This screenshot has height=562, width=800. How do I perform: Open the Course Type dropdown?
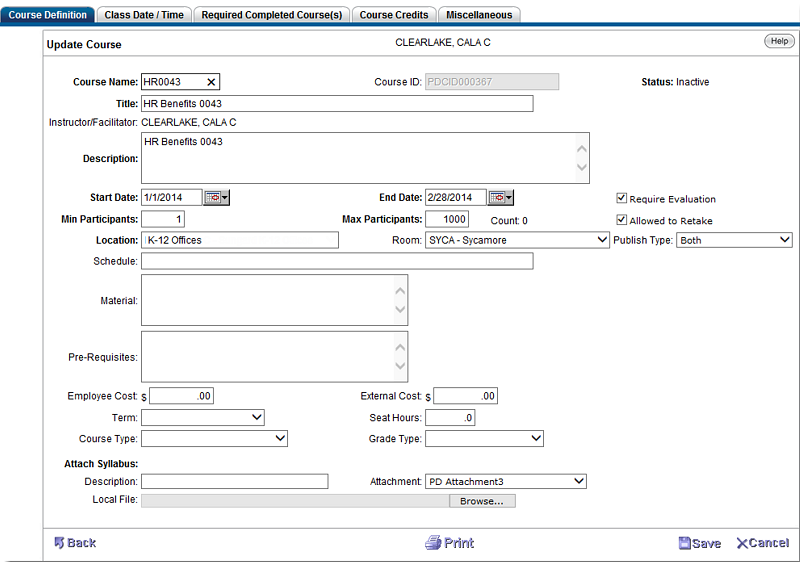[x=214, y=438]
